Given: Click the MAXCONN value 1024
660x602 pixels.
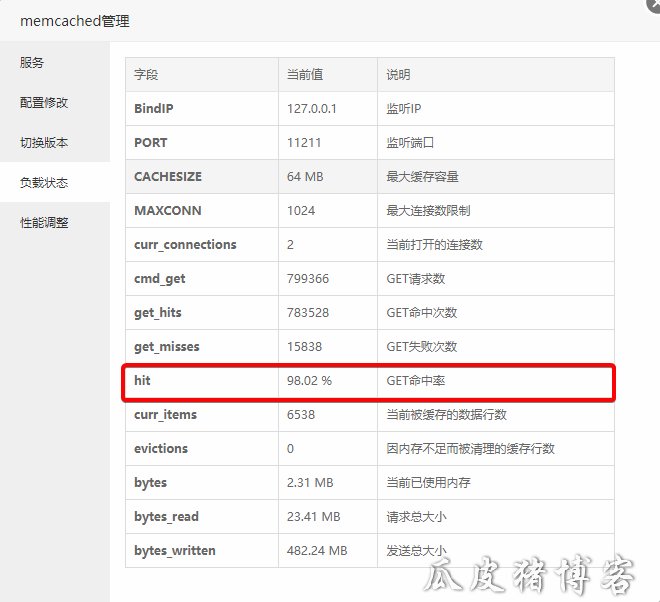Looking at the screenshot, I should point(301,211).
